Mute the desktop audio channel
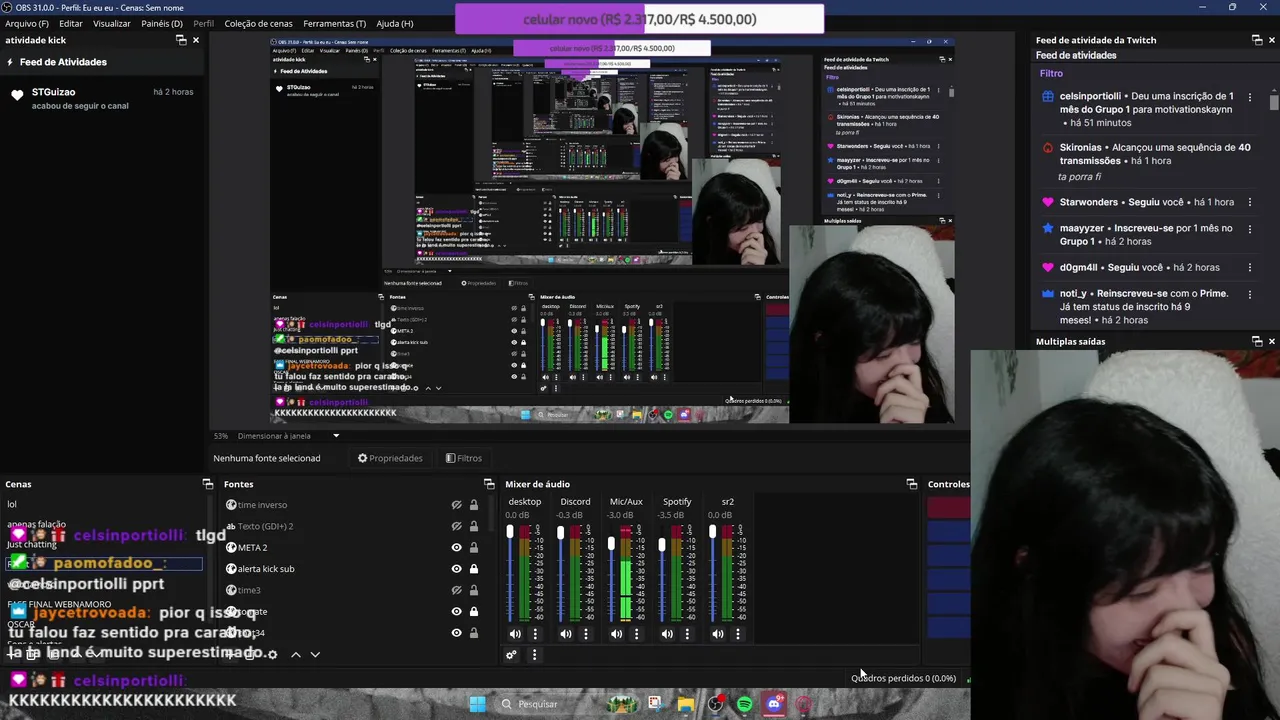1280x720 pixels. (x=515, y=634)
